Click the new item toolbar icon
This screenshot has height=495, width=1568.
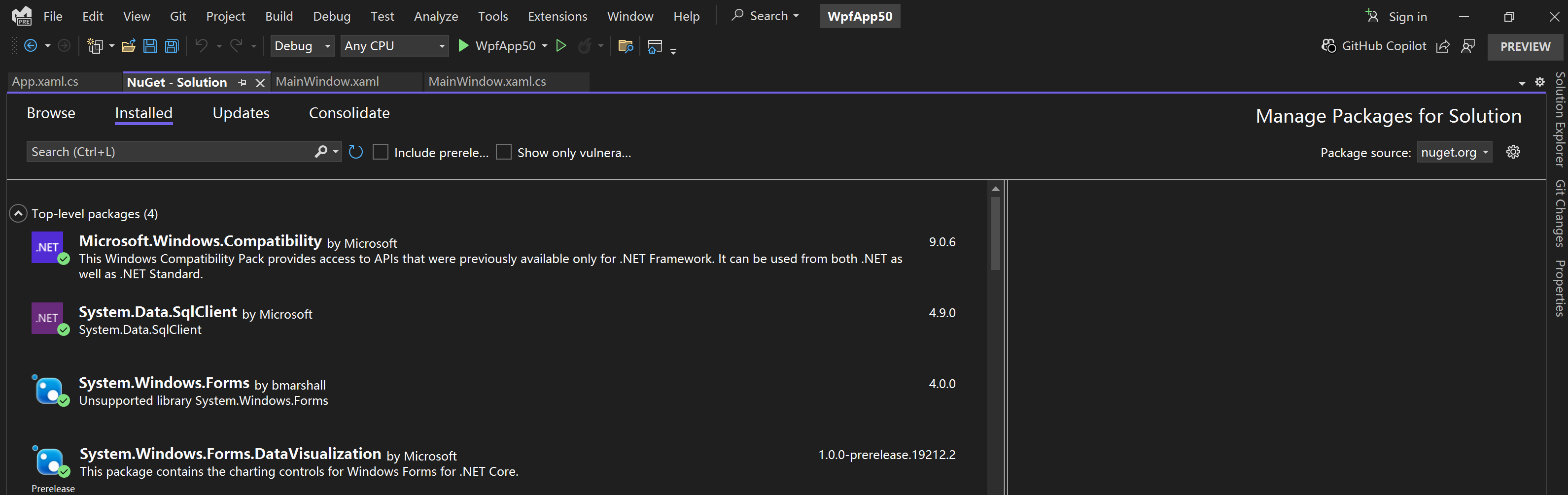(x=95, y=46)
